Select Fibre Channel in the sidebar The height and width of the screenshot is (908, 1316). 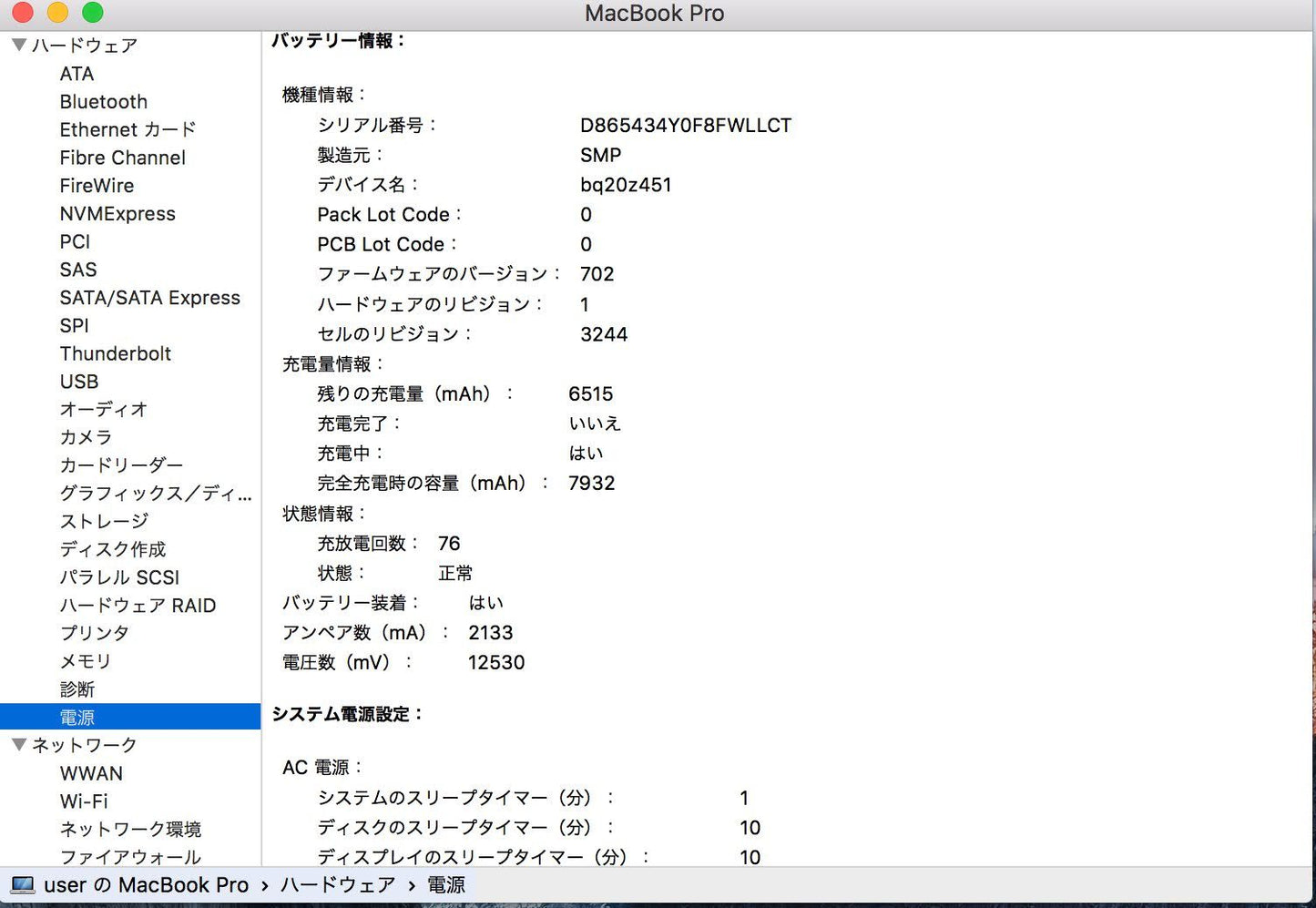click(x=122, y=158)
